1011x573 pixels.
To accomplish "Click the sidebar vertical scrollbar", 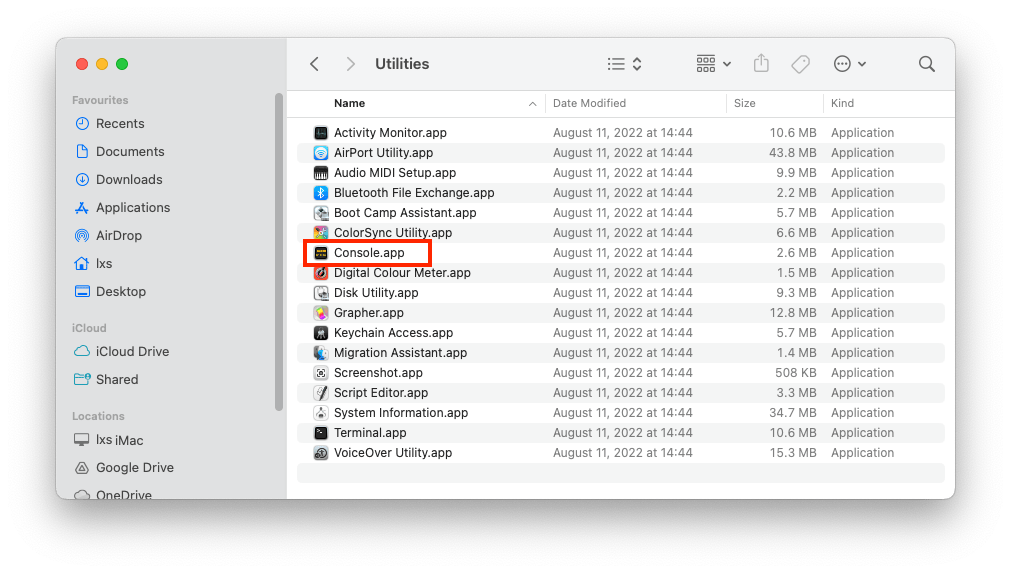I will click(x=279, y=251).
